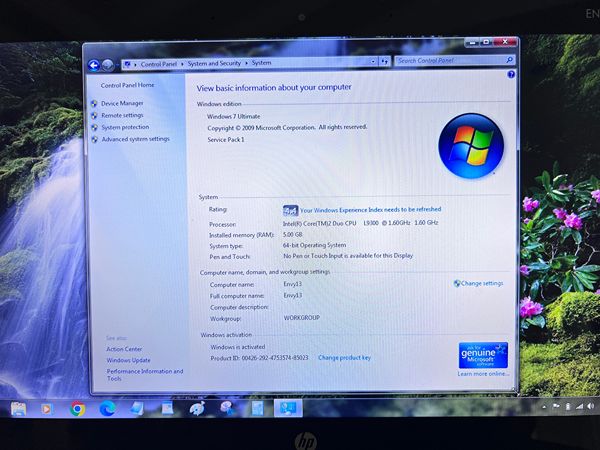Click the Intel Core 2 Duo processor value
600x450 pixels.
(x=360, y=223)
